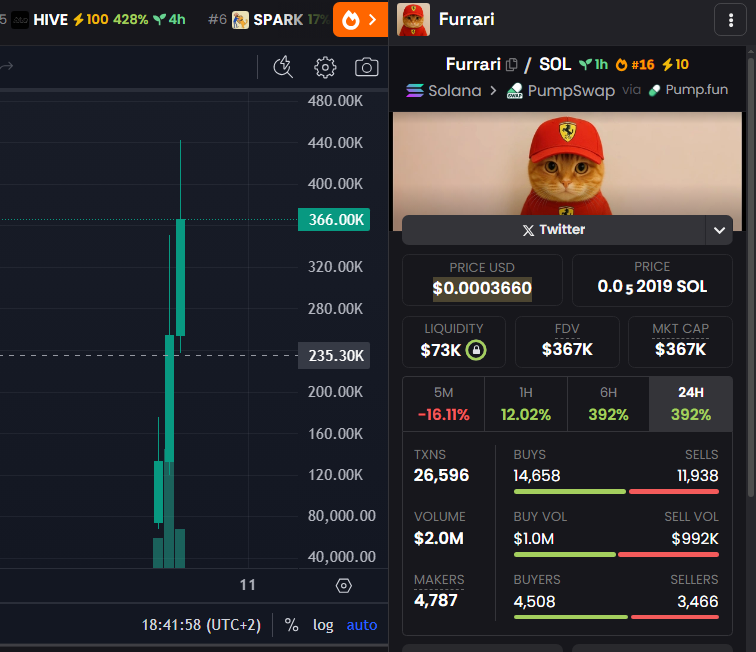The height and width of the screenshot is (652, 756).
Task: Toggle percent scale on chart
Action: click(291, 625)
